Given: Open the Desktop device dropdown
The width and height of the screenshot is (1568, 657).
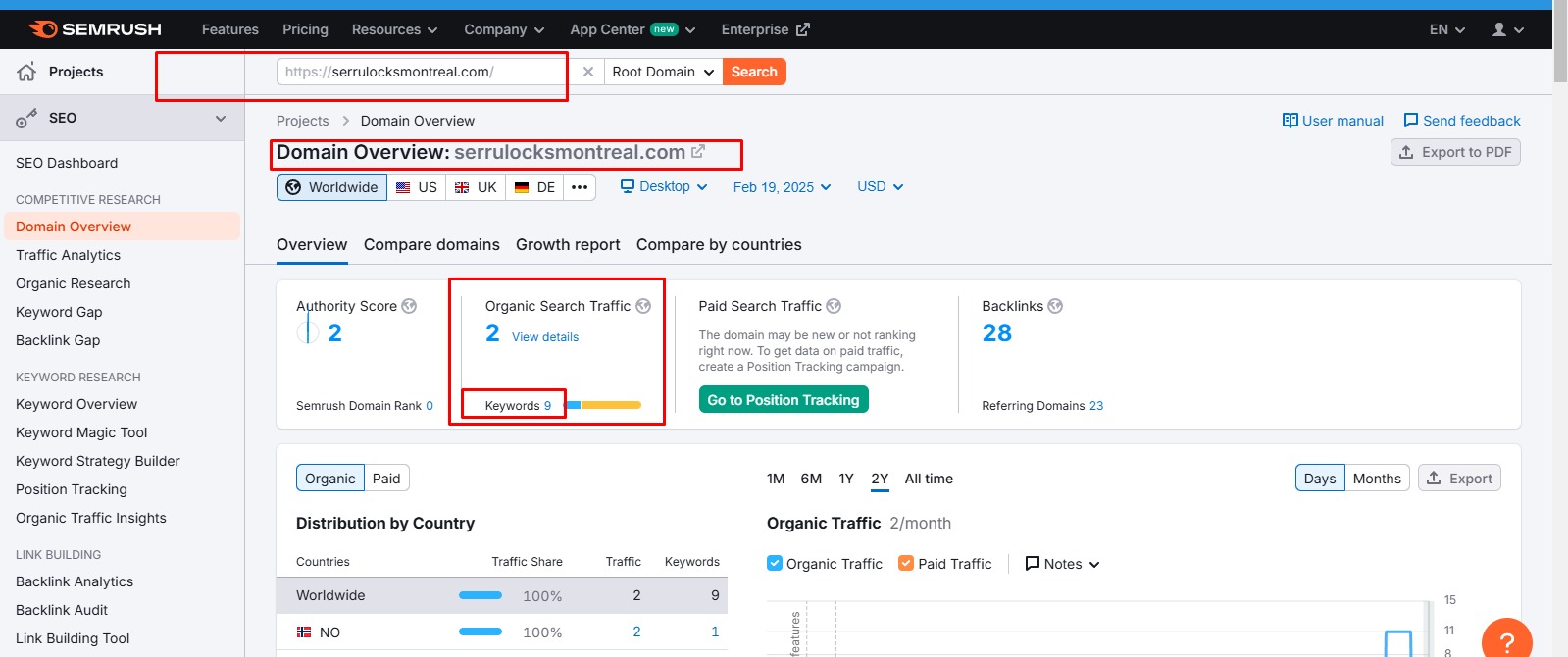Looking at the screenshot, I should 664,186.
